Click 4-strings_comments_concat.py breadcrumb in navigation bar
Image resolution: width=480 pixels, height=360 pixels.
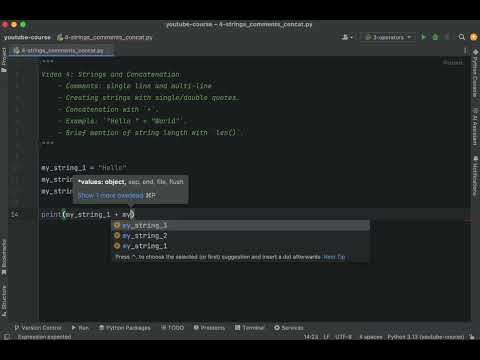(x=105, y=37)
